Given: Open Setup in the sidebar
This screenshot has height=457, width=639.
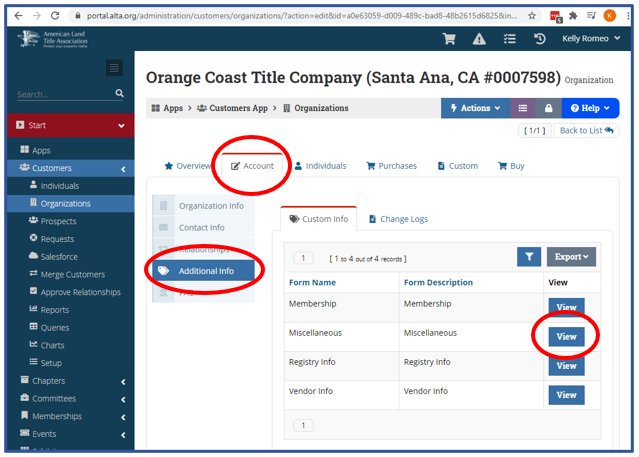Looking at the screenshot, I should (51, 363).
